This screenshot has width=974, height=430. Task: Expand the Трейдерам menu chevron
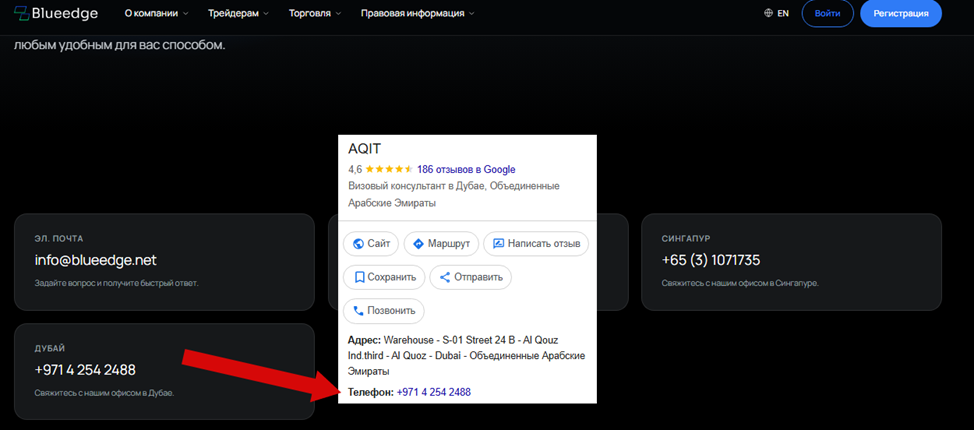tap(266, 14)
